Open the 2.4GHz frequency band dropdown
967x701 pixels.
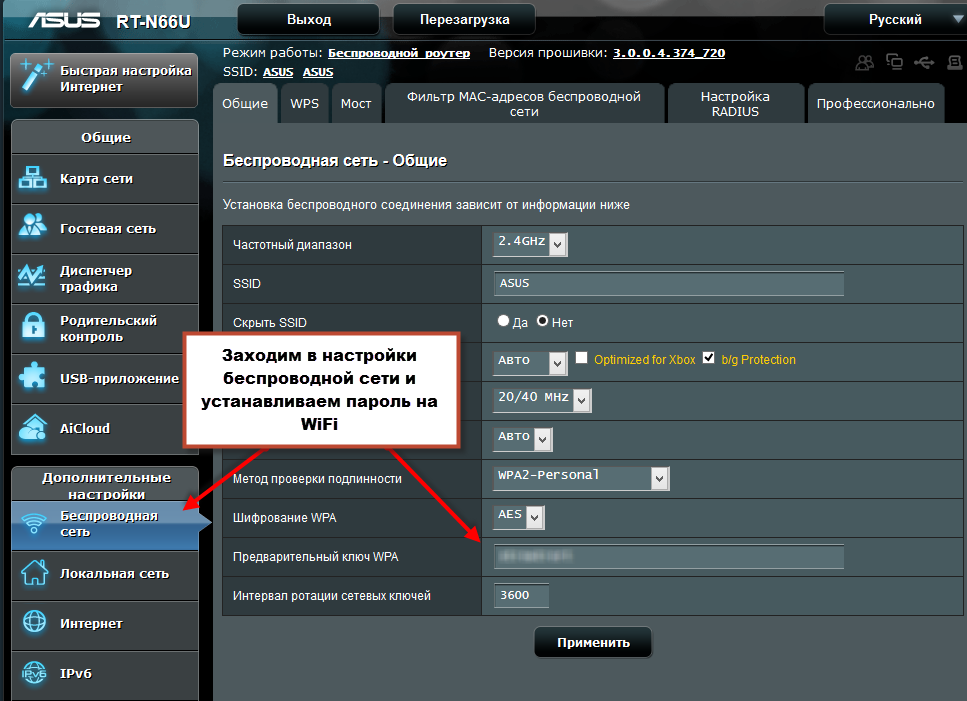click(530, 244)
